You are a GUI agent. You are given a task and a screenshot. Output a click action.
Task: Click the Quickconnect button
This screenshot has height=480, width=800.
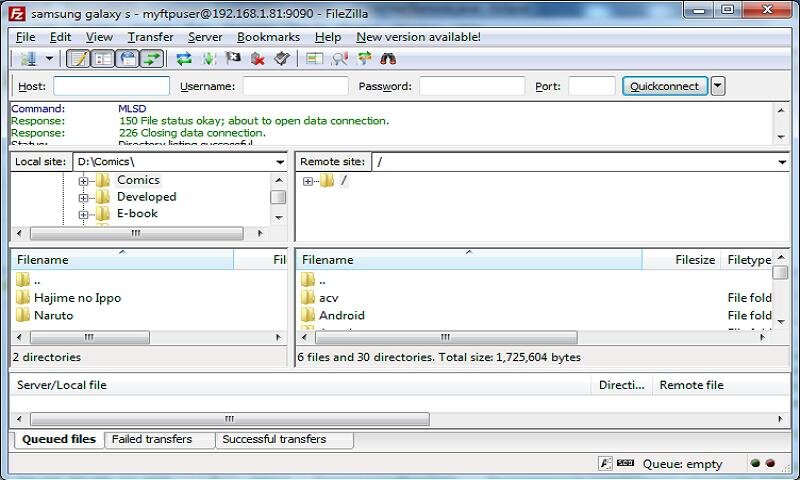click(x=664, y=86)
